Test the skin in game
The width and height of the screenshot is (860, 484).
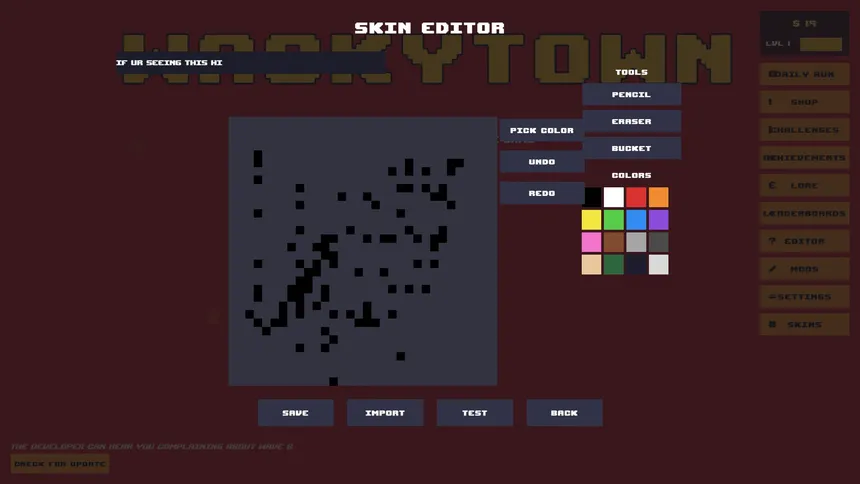pyautogui.click(x=475, y=413)
